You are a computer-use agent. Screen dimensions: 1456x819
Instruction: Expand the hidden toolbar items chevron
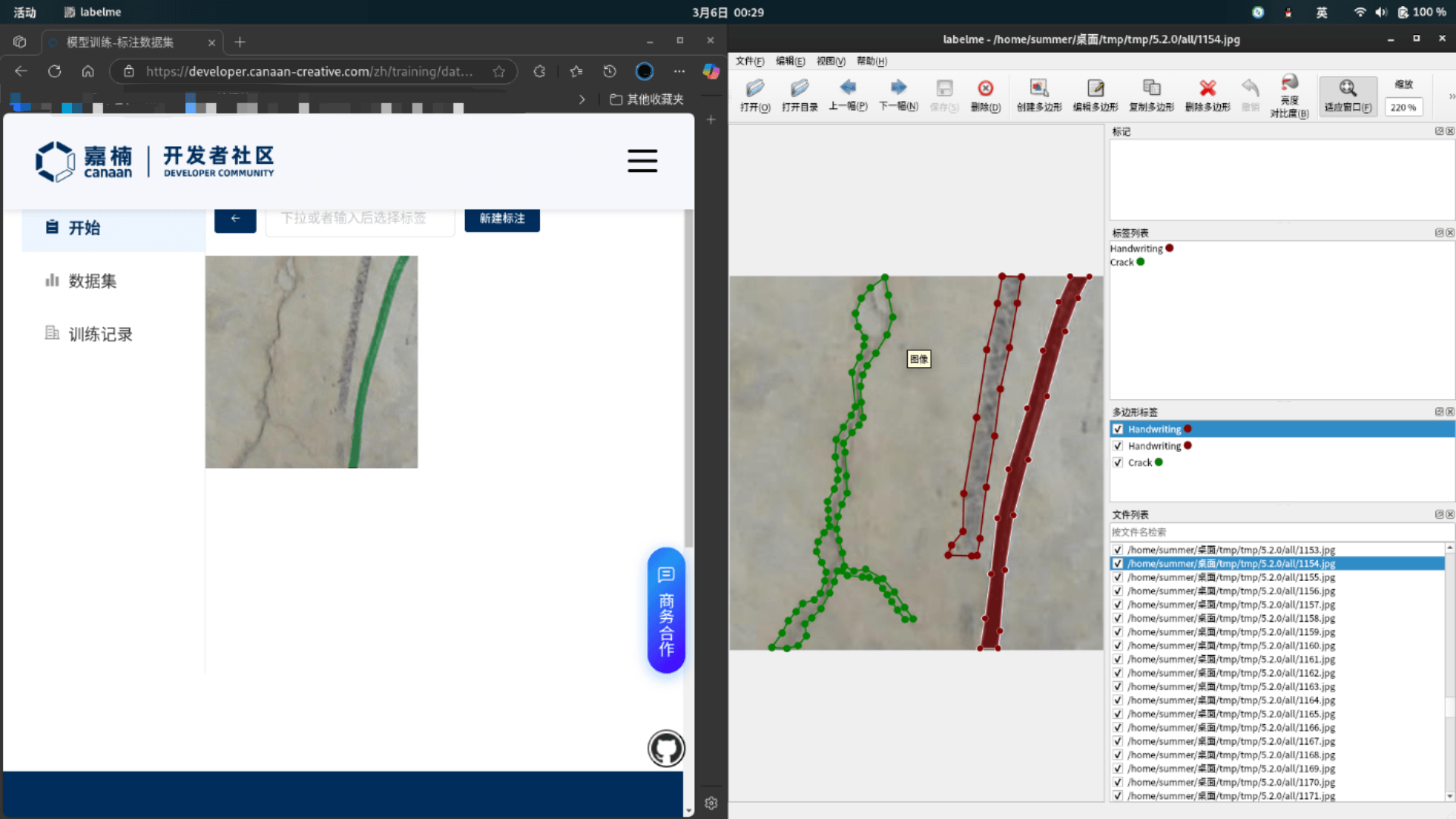pyautogui.click(x=1451, y=96)
